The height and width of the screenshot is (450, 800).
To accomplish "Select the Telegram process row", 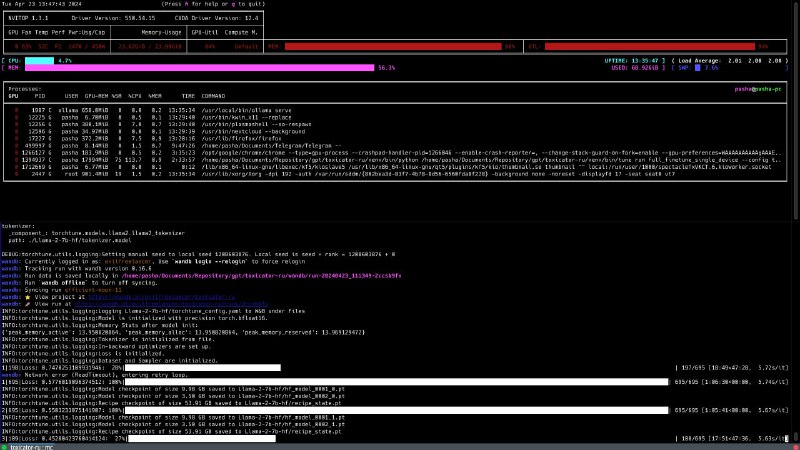I will coord(395,145).
